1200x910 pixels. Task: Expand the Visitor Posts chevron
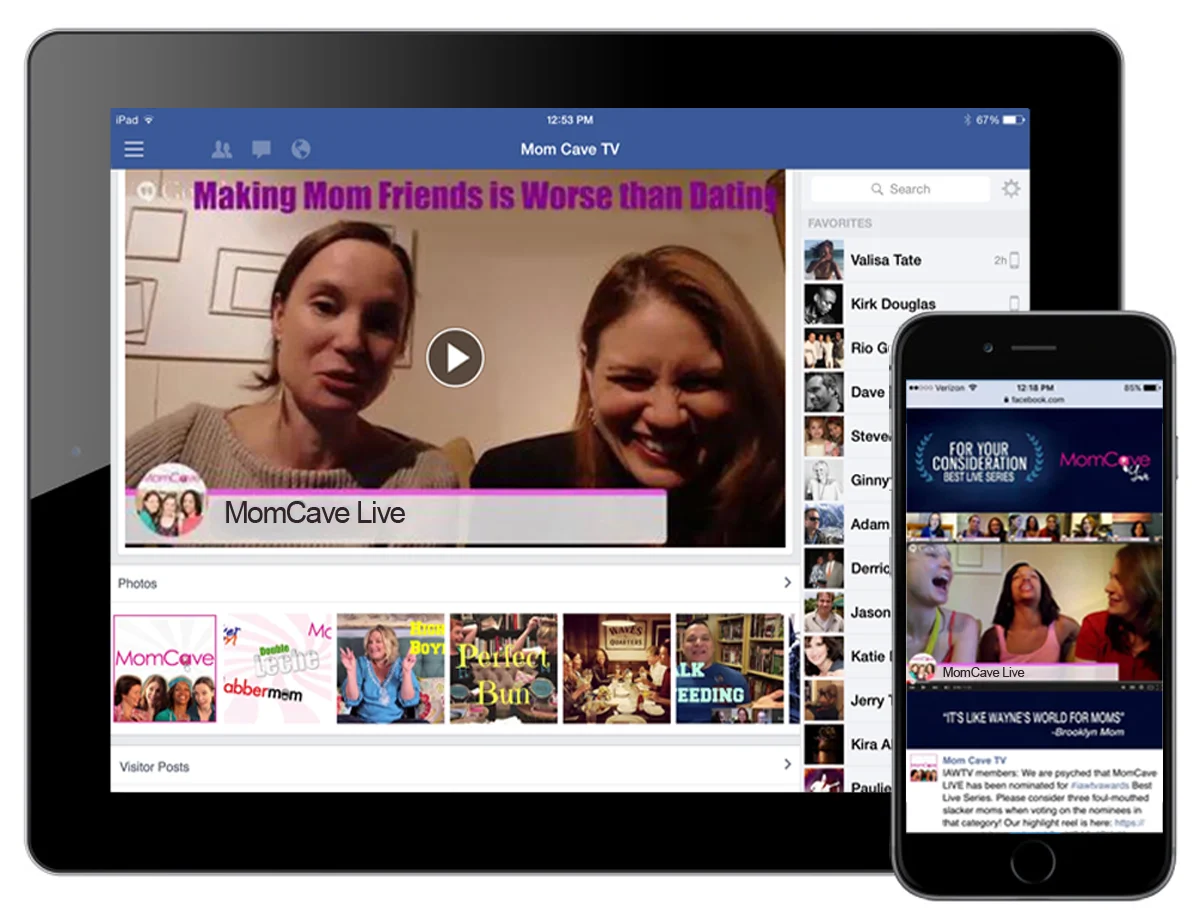click(x=787, y=765)
